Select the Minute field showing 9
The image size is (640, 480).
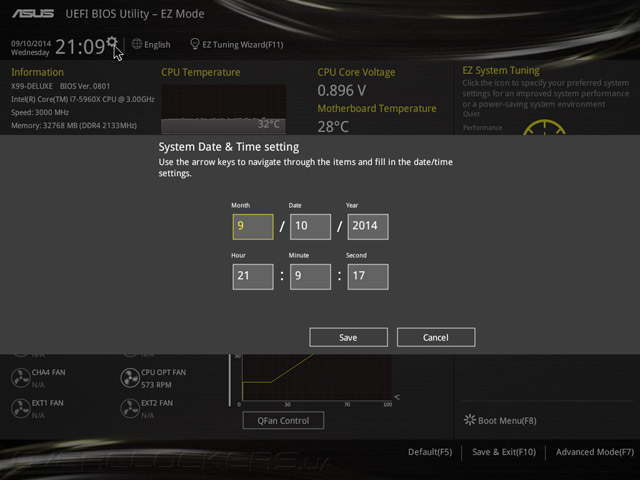(311, 277)
